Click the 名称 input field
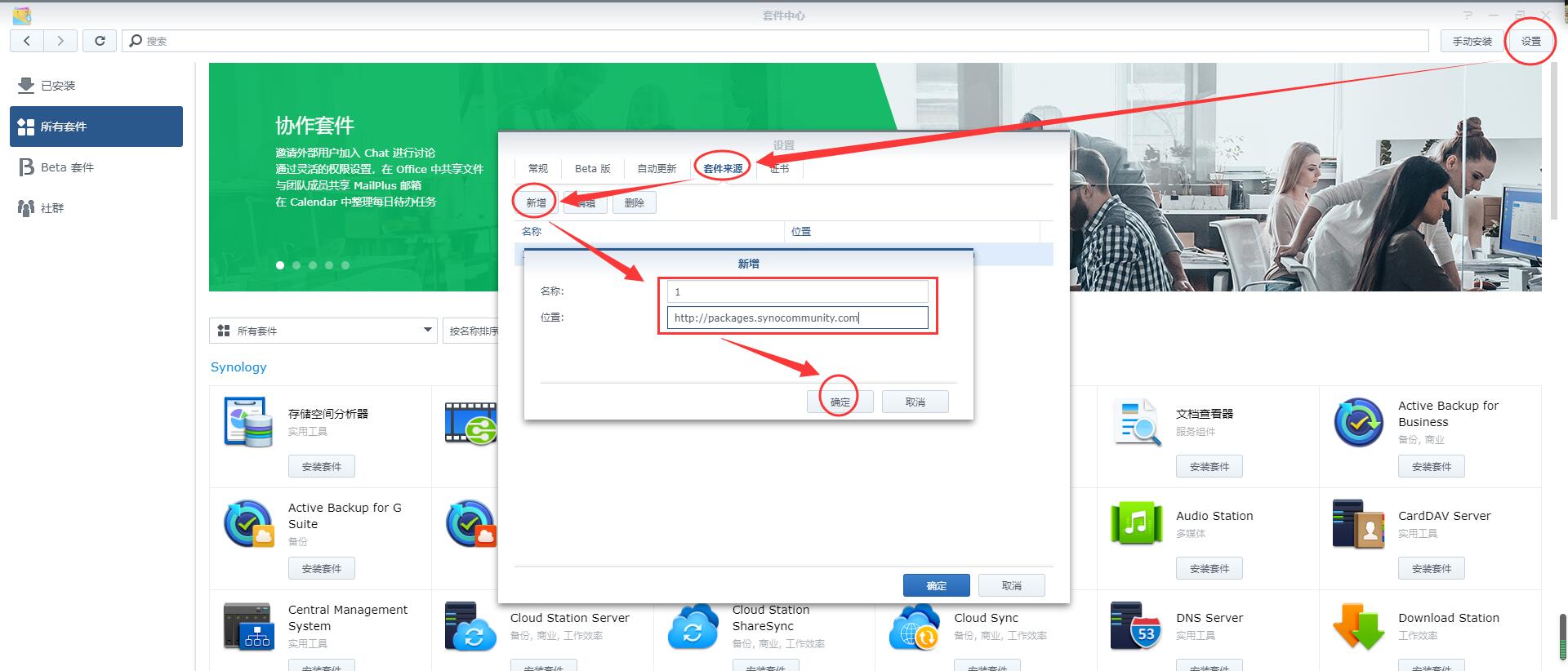Viewport: 1568px width, 671px height. coord(797,291)
